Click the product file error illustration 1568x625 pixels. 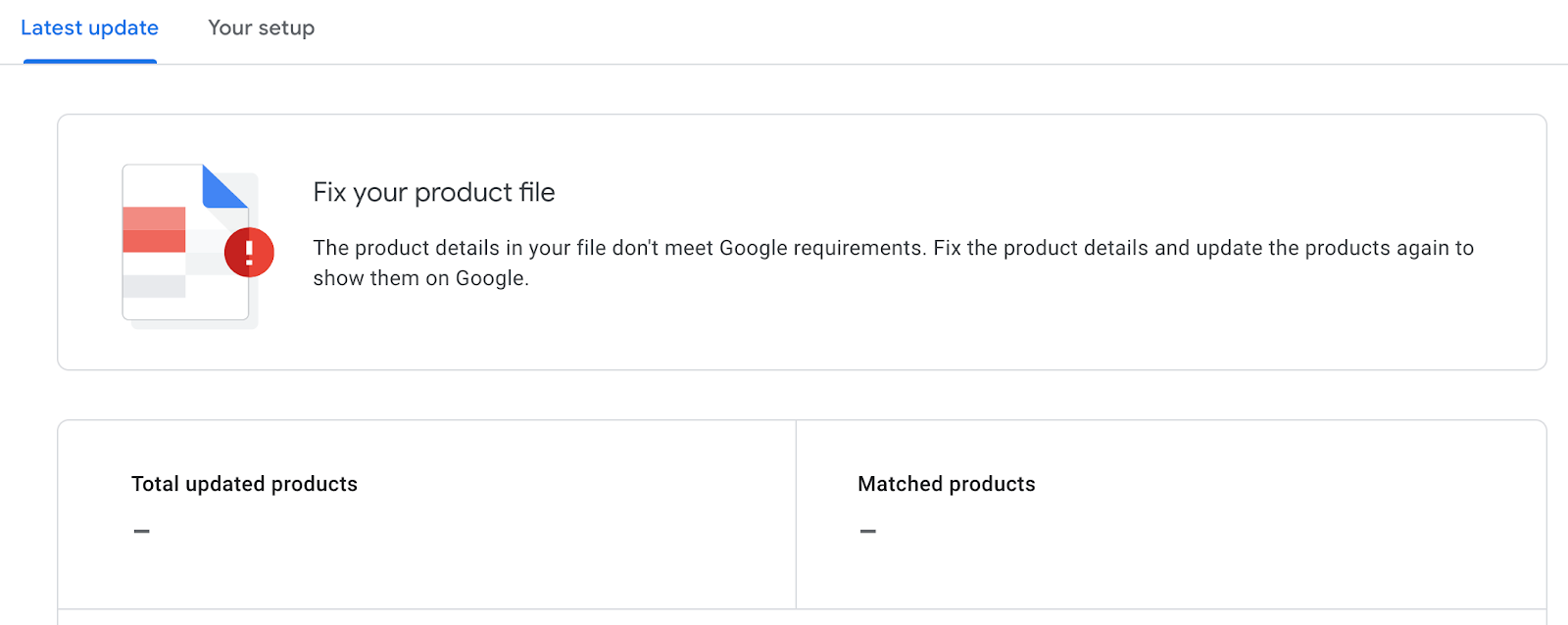pos(191,245)
